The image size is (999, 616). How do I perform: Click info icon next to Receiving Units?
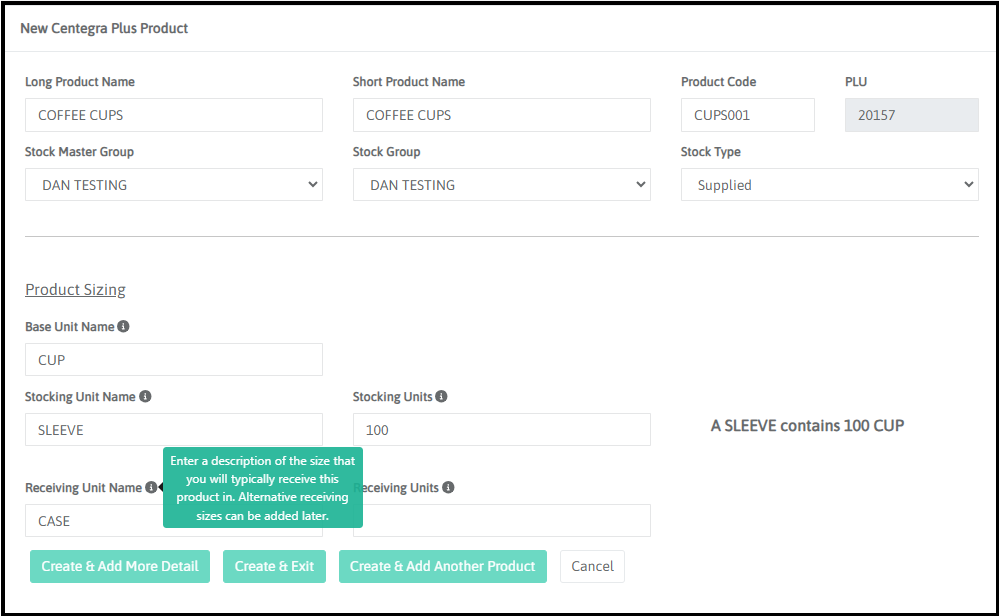coord(448,488)
